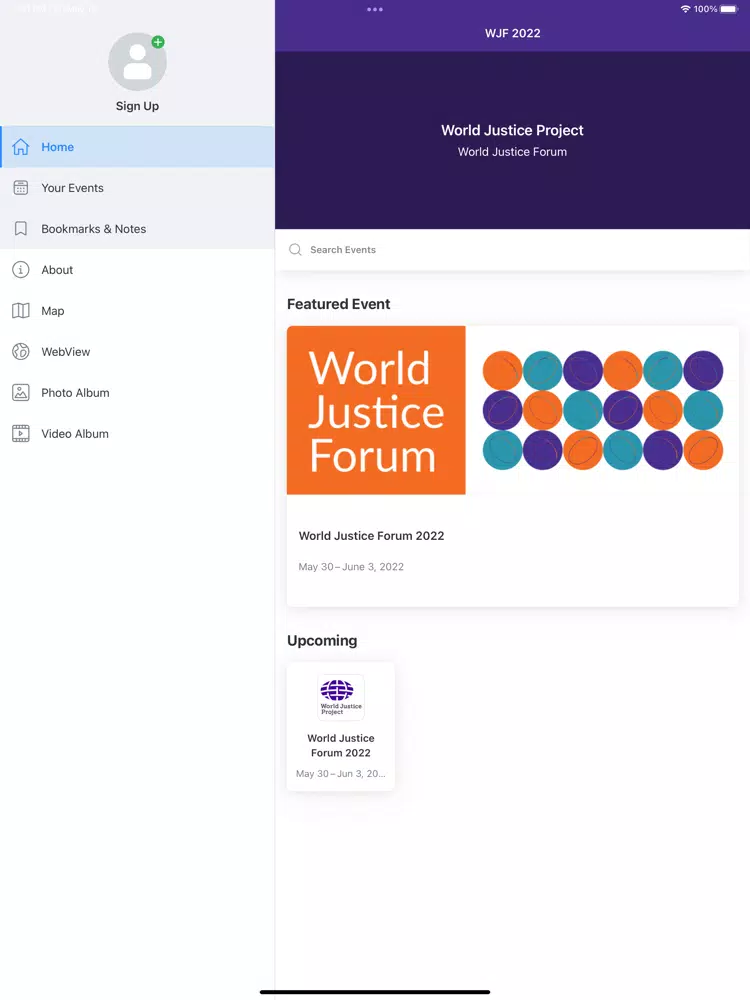This screenshot has width=750, height=1000.
Task: Tap the Wi-Fi status icon
Action: [686, 9]
